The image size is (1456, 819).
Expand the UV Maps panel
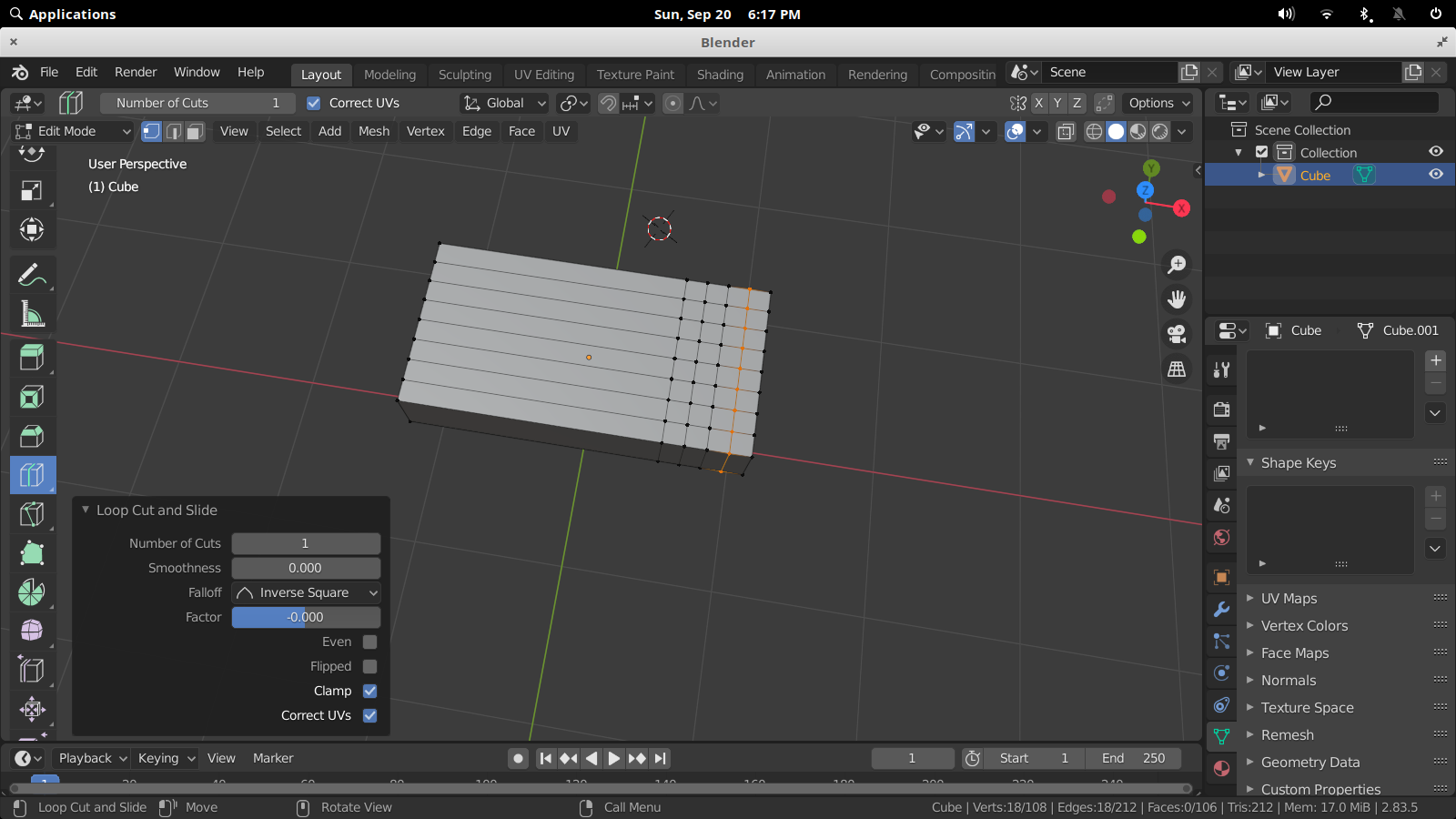pos(1250,598)
